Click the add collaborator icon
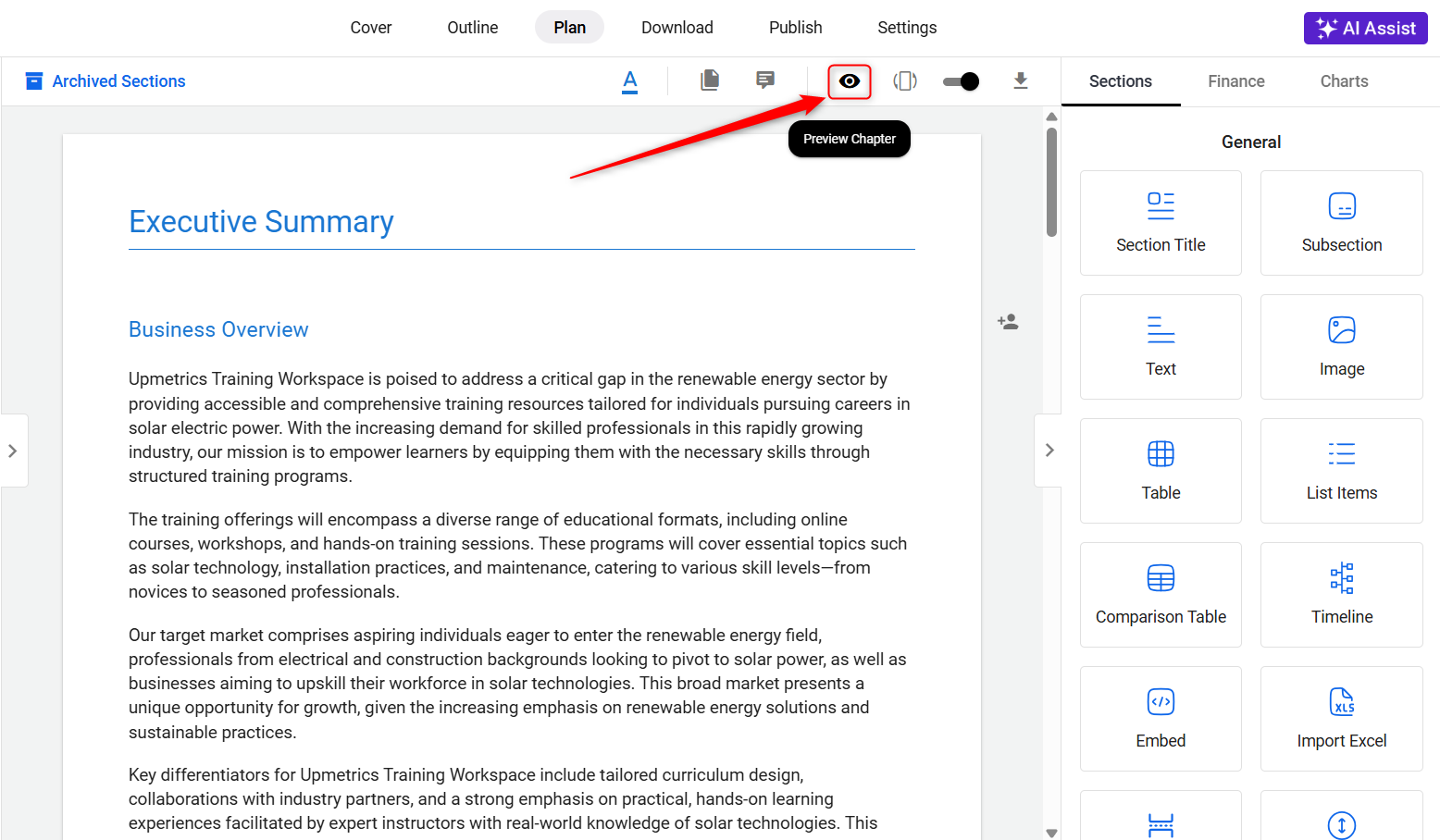The height and width of the screenshot is (840, 1440). click(x=1008, y=322)
